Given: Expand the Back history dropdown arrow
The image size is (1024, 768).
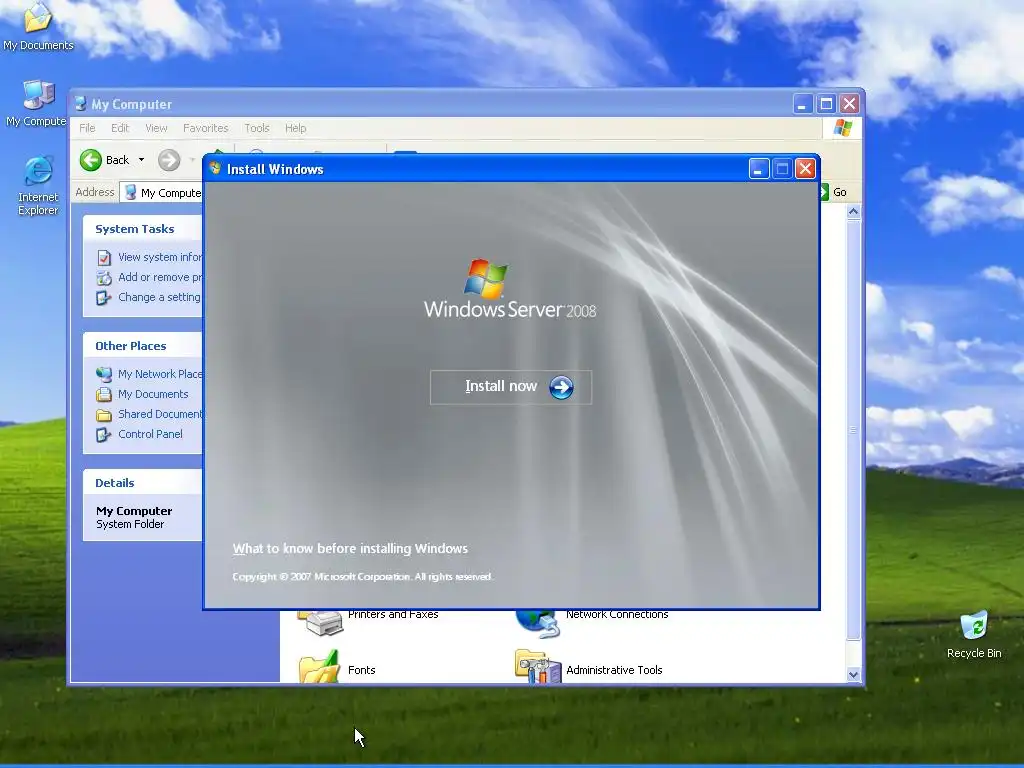Looking at the screenshot, I should 141,160.
